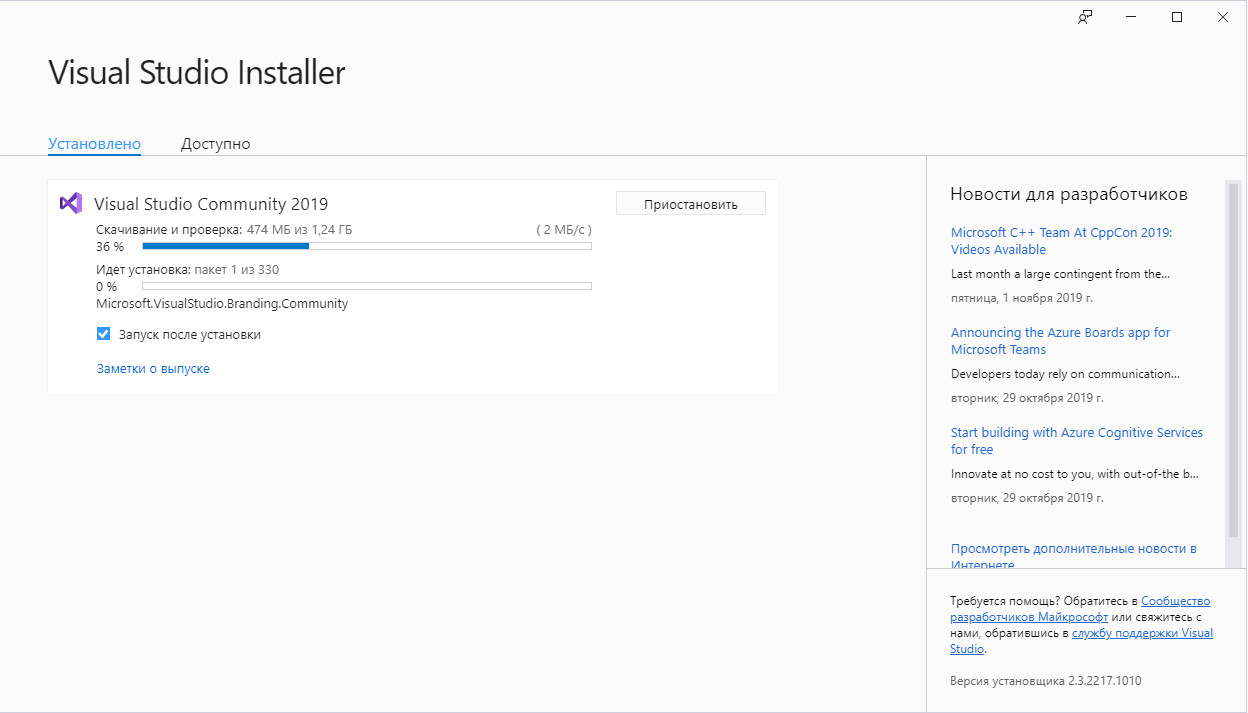Click the Visual Studio Community 2019 product title
1248x713 pixels.
click(x=211, y=204)
